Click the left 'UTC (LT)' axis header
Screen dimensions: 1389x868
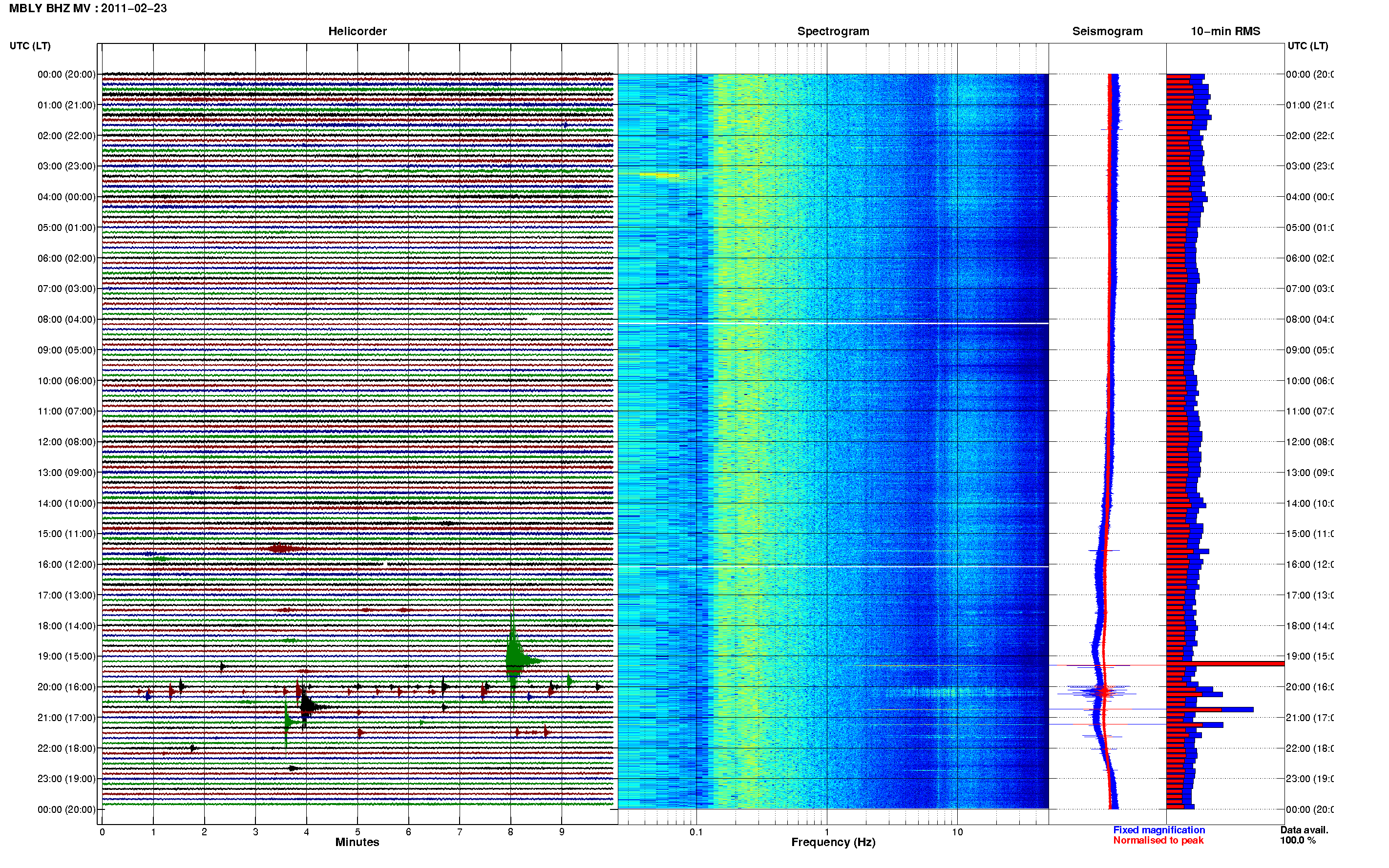30,46
